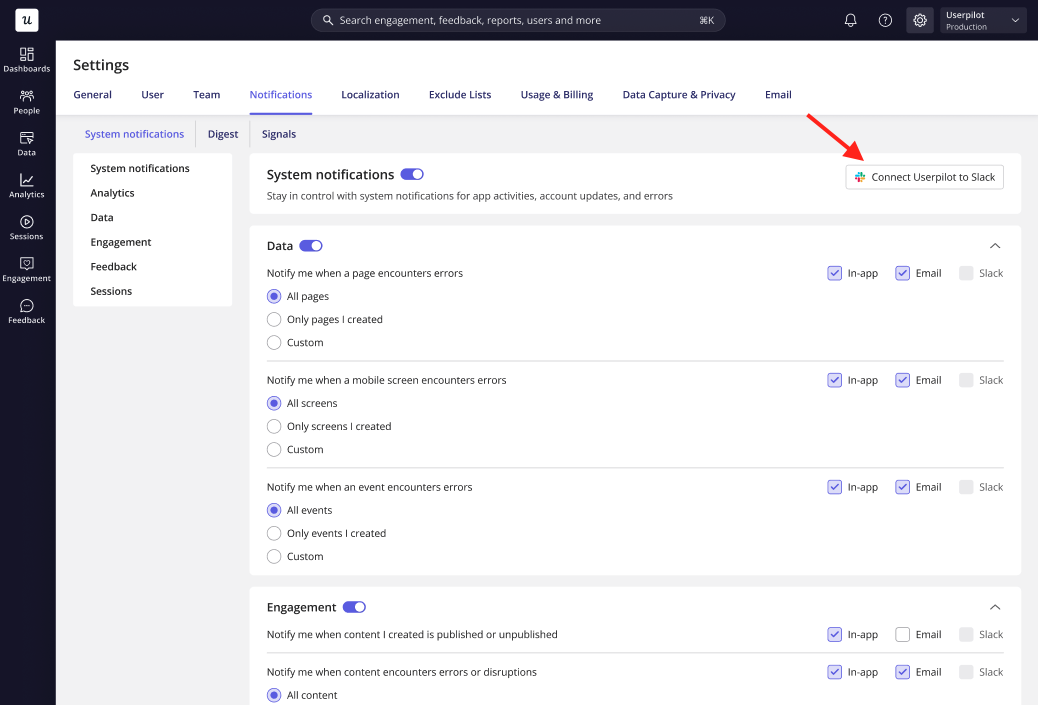The width and height of the screenshot is (1038, 705).
Task: Click Connect Userpilot to Slack button
Action: pyautogui.click(x=924, y=177)
